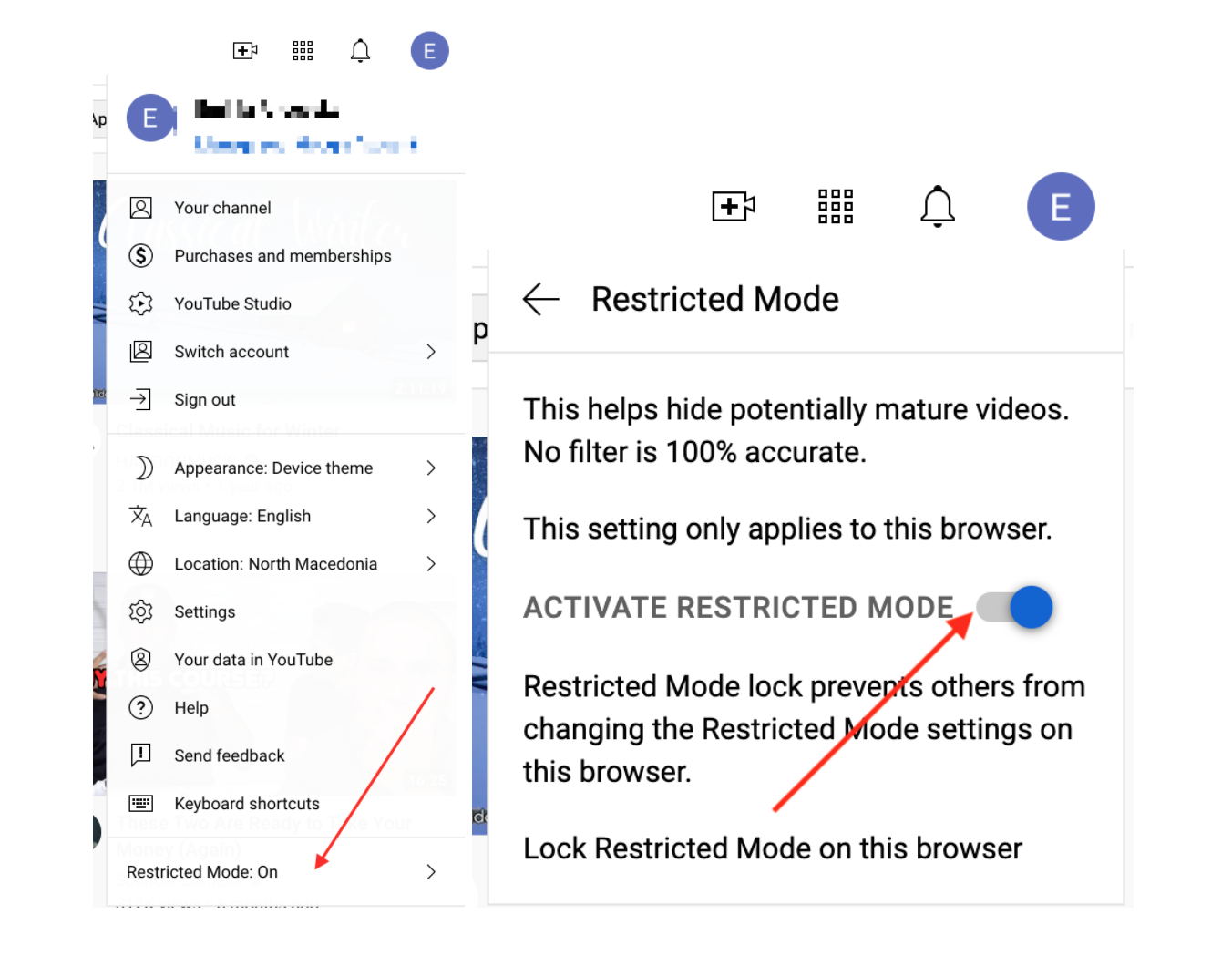Expand the Restricted Mode On chevron
The height and width of the screenshot is (966, 1232).
[431, 872]
